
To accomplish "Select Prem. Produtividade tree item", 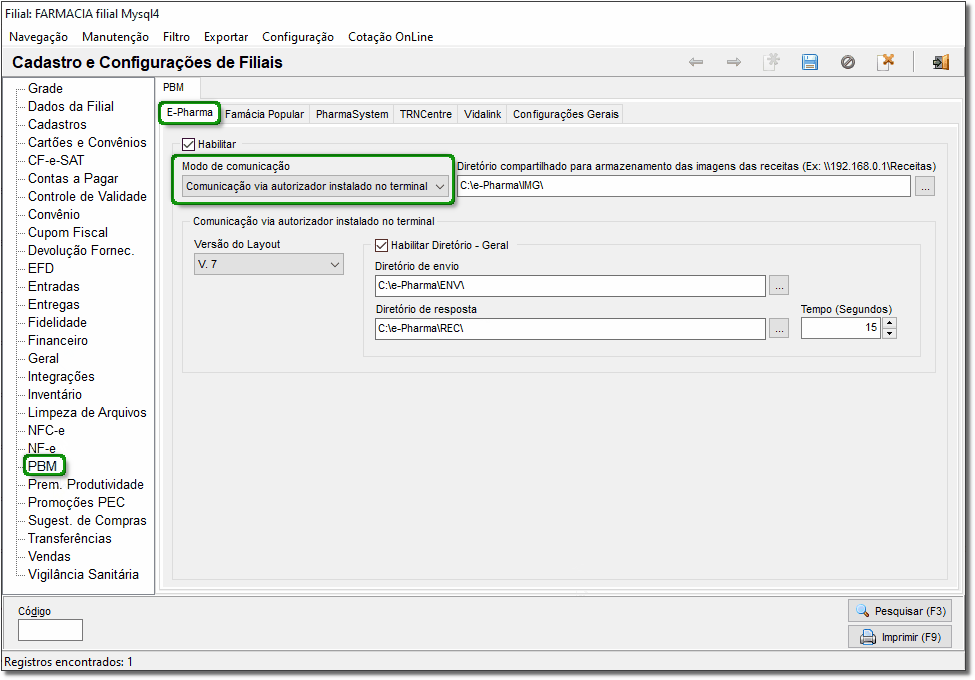I will [86, 485].
